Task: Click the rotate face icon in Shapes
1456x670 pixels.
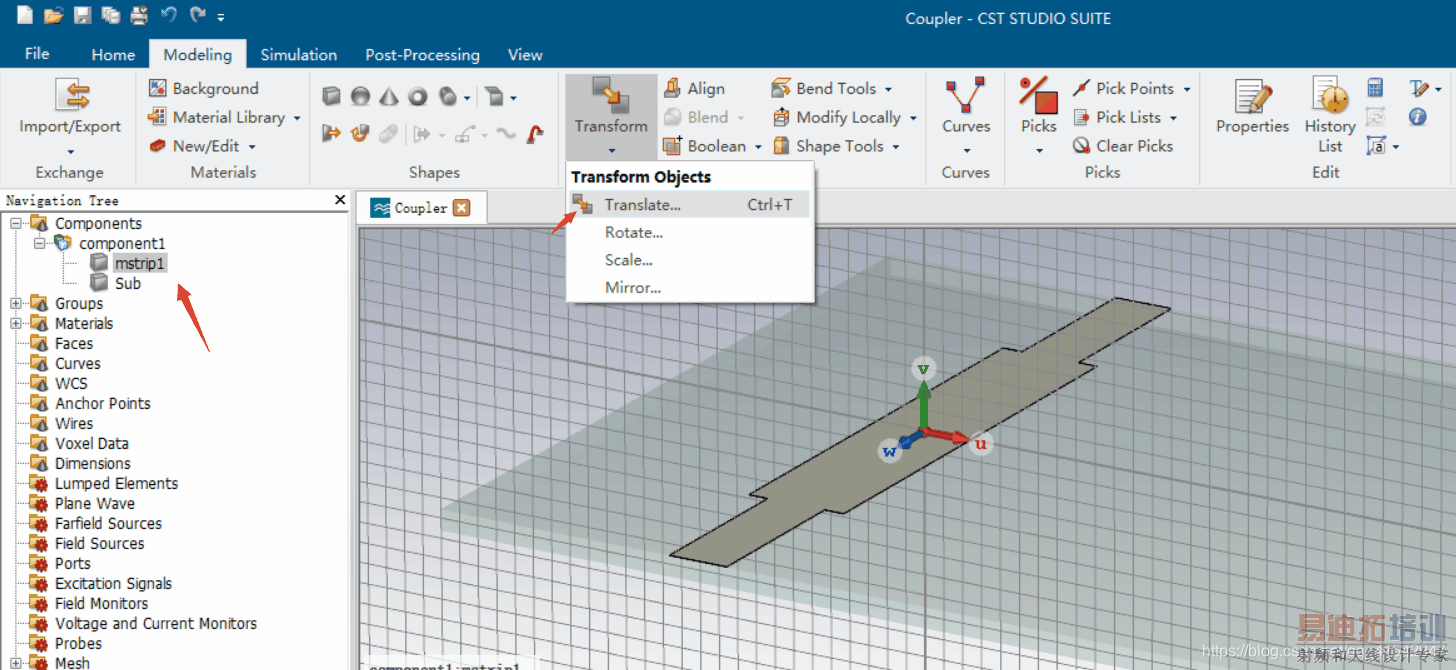Action: 360,133
